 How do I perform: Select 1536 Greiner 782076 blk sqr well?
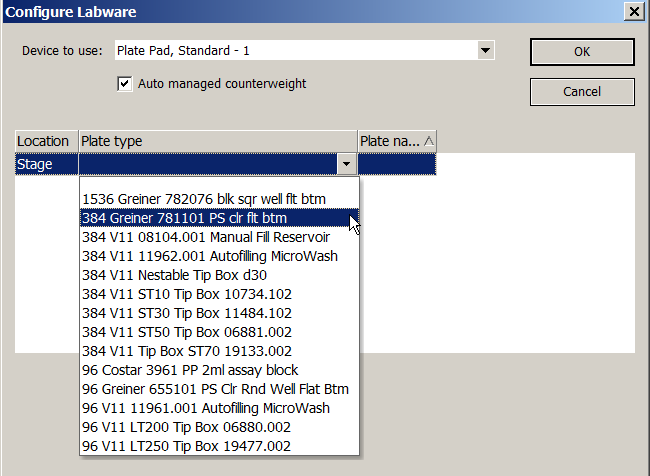(x=204, y=199)
